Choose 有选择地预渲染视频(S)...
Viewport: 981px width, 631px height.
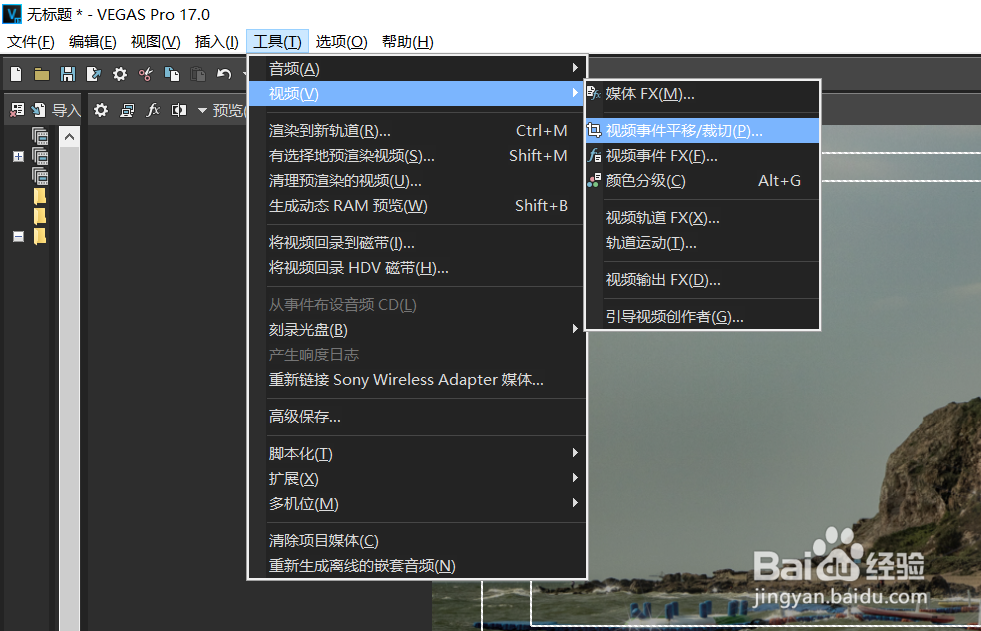click(417, 156)
